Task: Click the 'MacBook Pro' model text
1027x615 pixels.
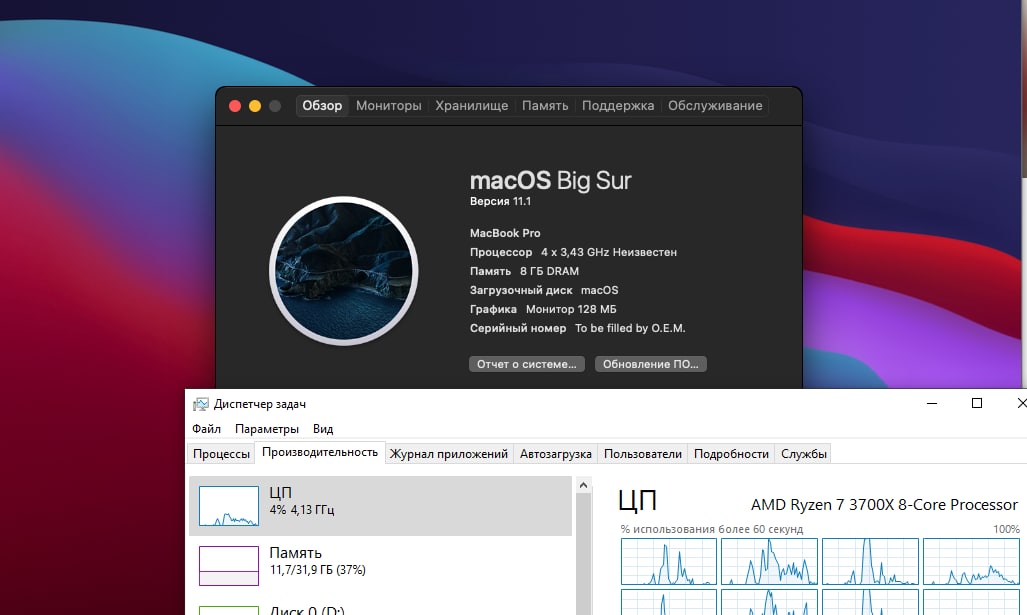Action: 505,233
